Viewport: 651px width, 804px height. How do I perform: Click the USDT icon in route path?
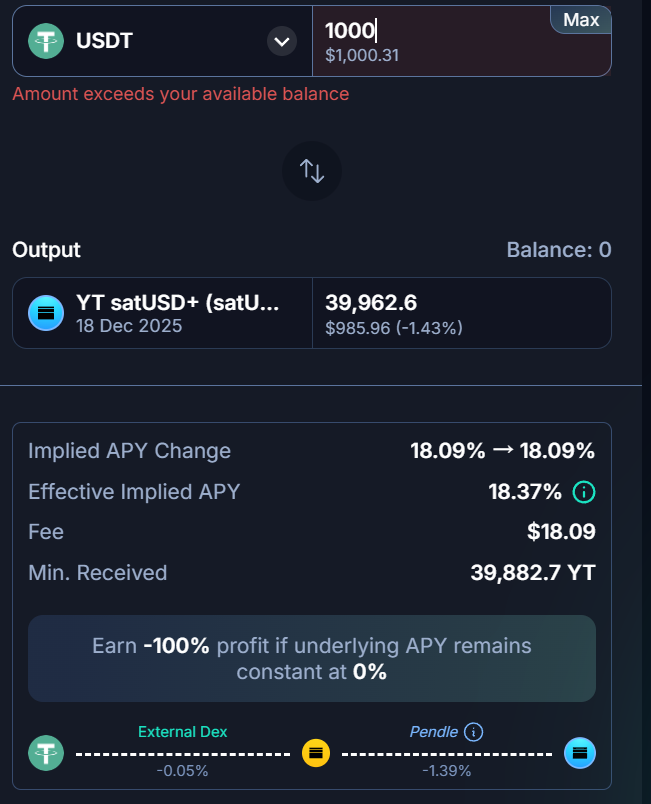(45, 752)
